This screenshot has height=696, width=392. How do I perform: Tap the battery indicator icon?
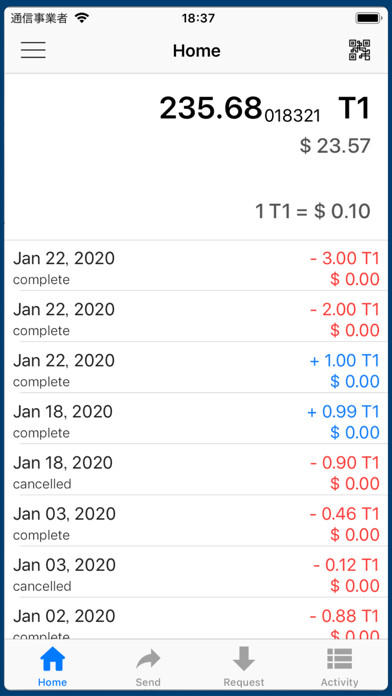pos(368,18)
